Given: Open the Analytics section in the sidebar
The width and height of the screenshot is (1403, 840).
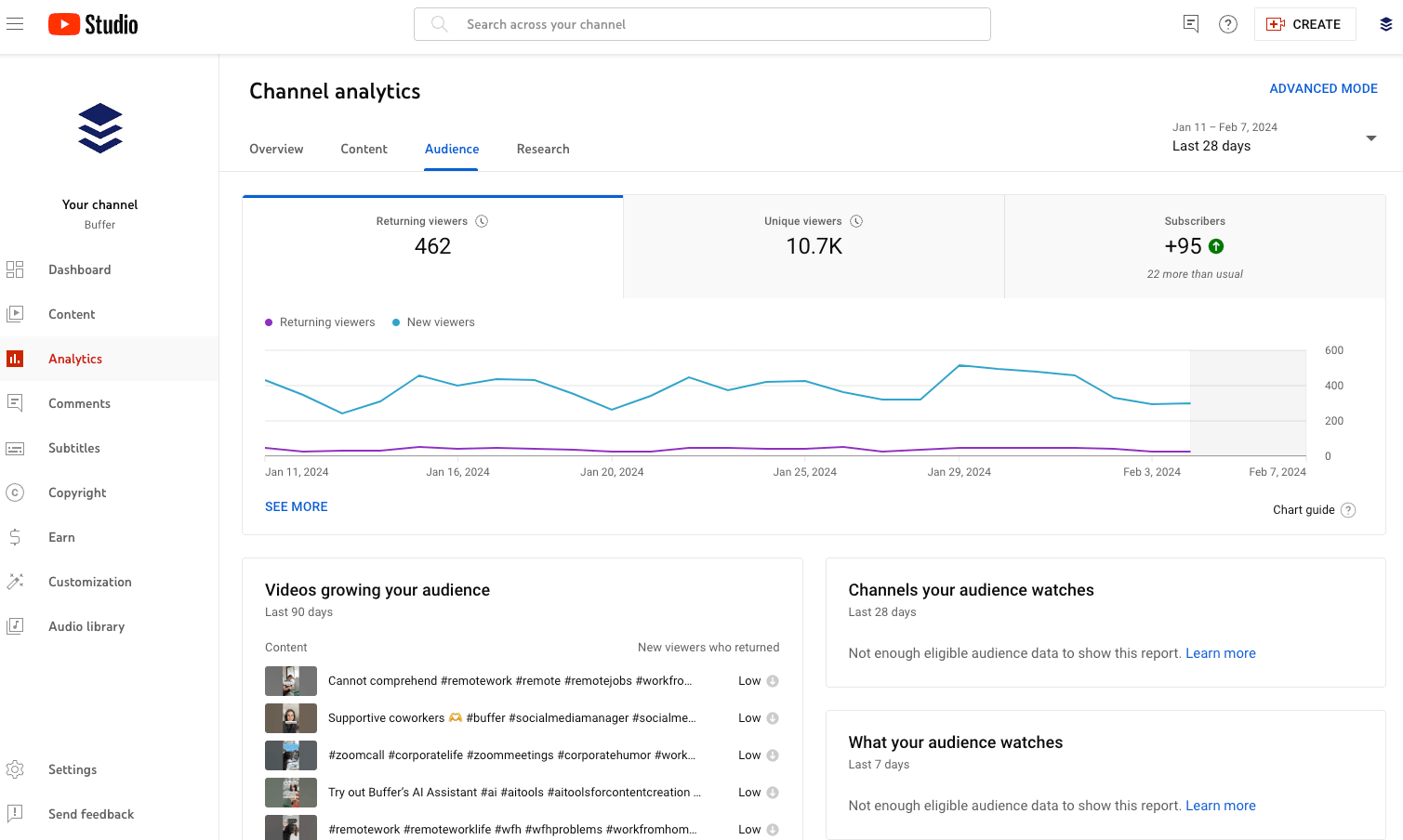Looking at the screenshot, I should pos(74,359).
